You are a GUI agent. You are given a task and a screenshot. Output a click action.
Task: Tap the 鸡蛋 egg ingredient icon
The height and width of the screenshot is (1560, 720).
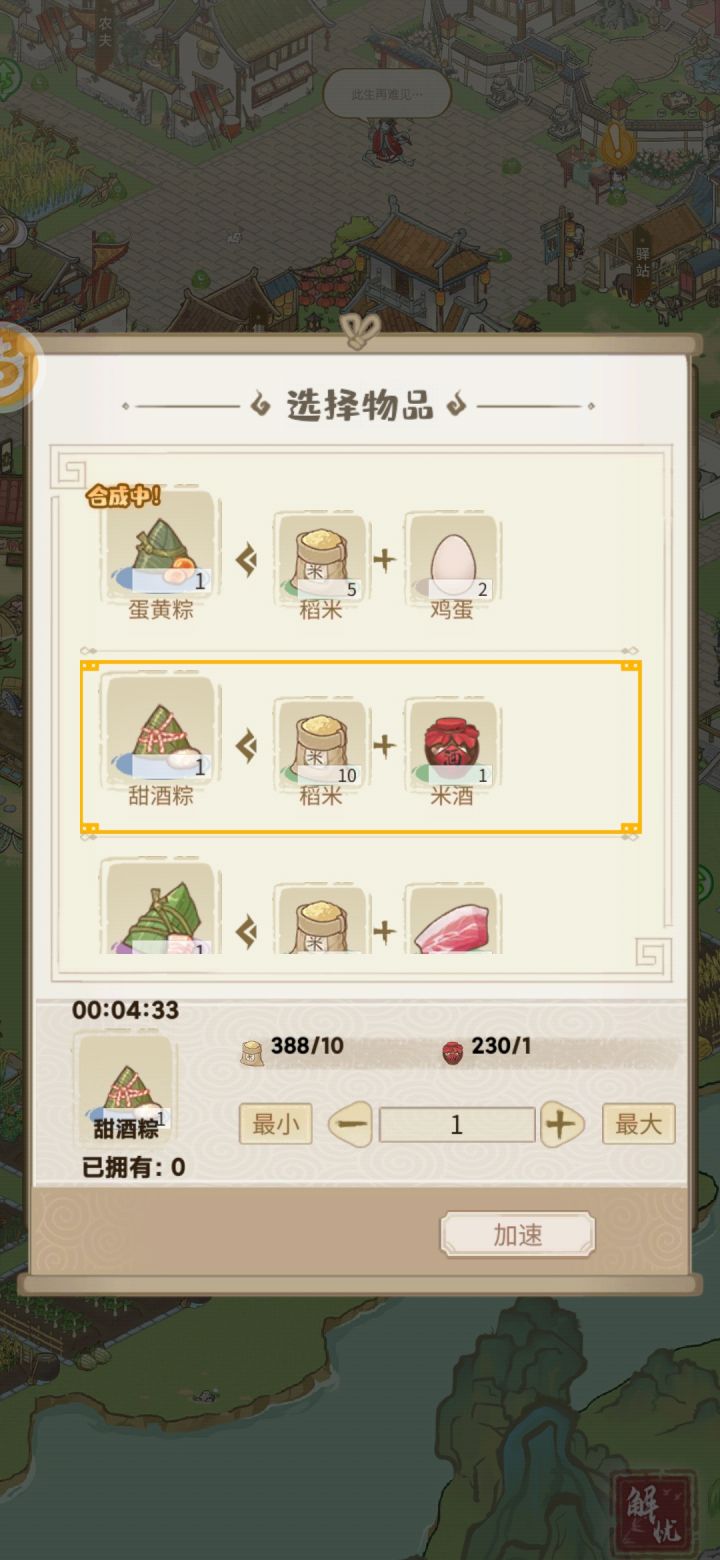coord(453,558)
